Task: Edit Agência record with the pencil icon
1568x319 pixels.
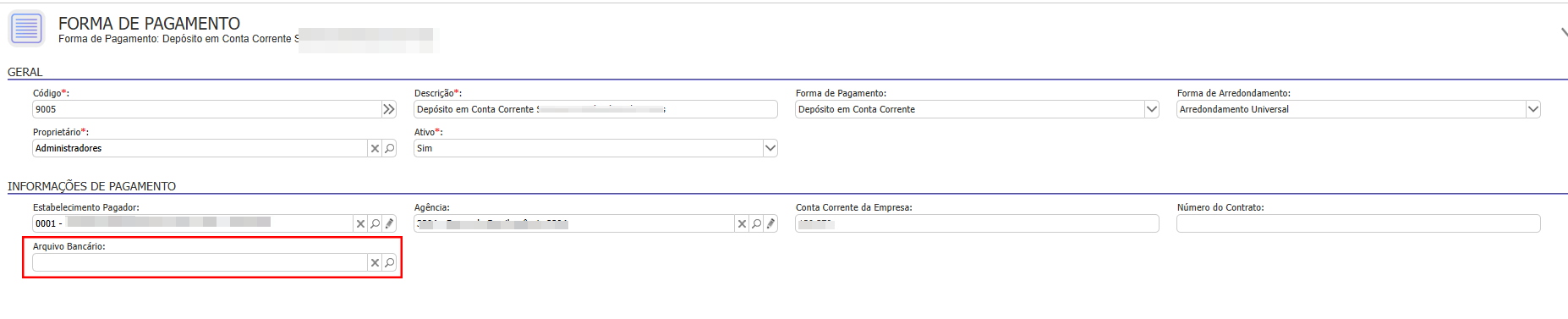Action: 771,223
